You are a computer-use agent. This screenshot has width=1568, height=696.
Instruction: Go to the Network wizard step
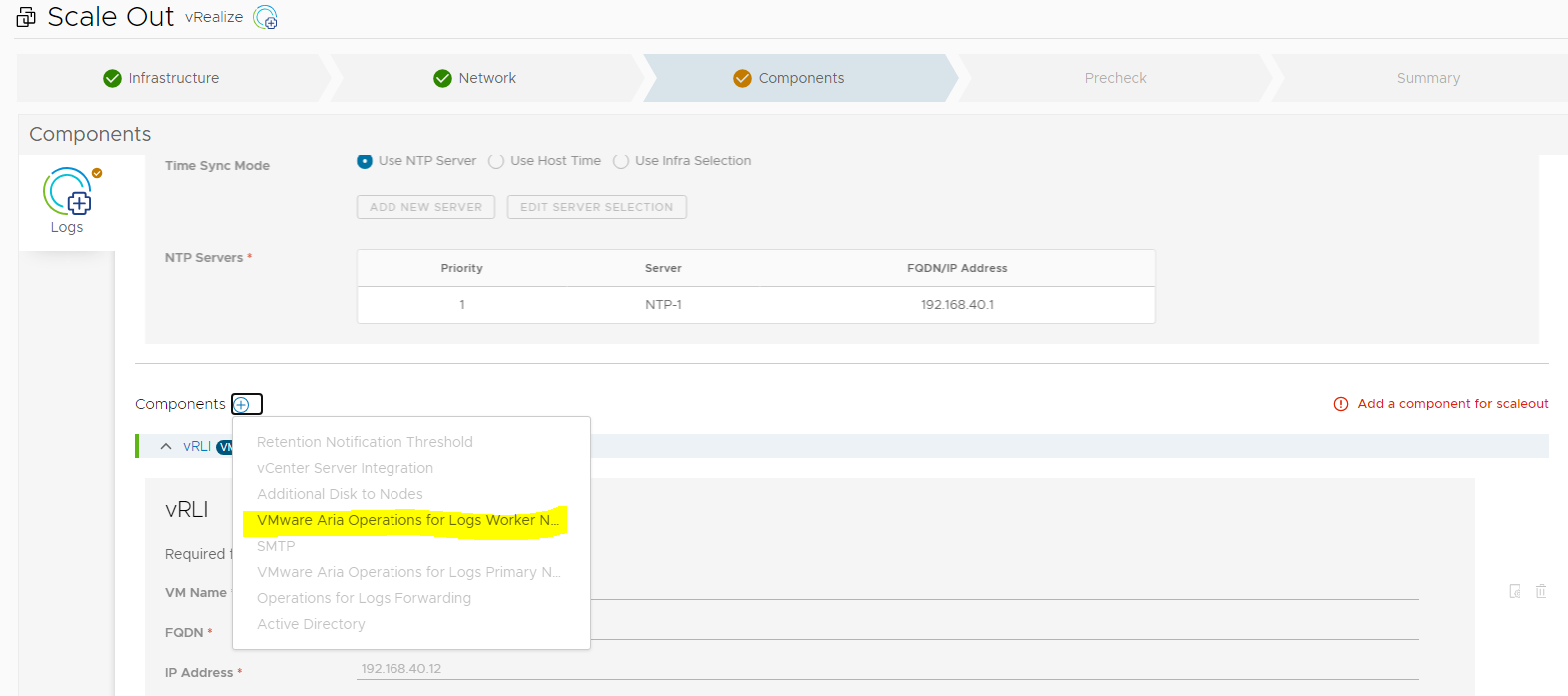(486, 78)
